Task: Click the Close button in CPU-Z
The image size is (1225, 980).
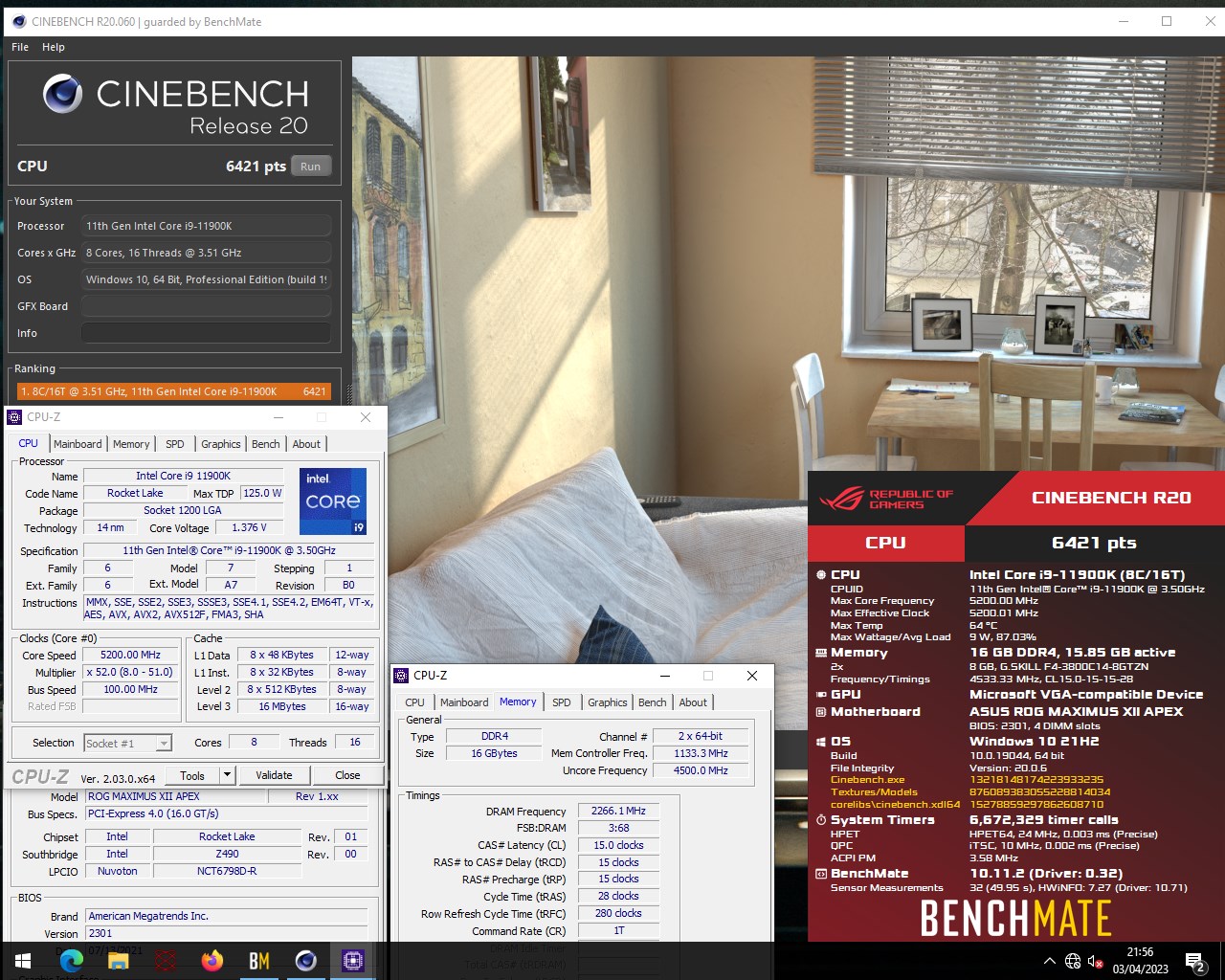Action: click(347, 775)
